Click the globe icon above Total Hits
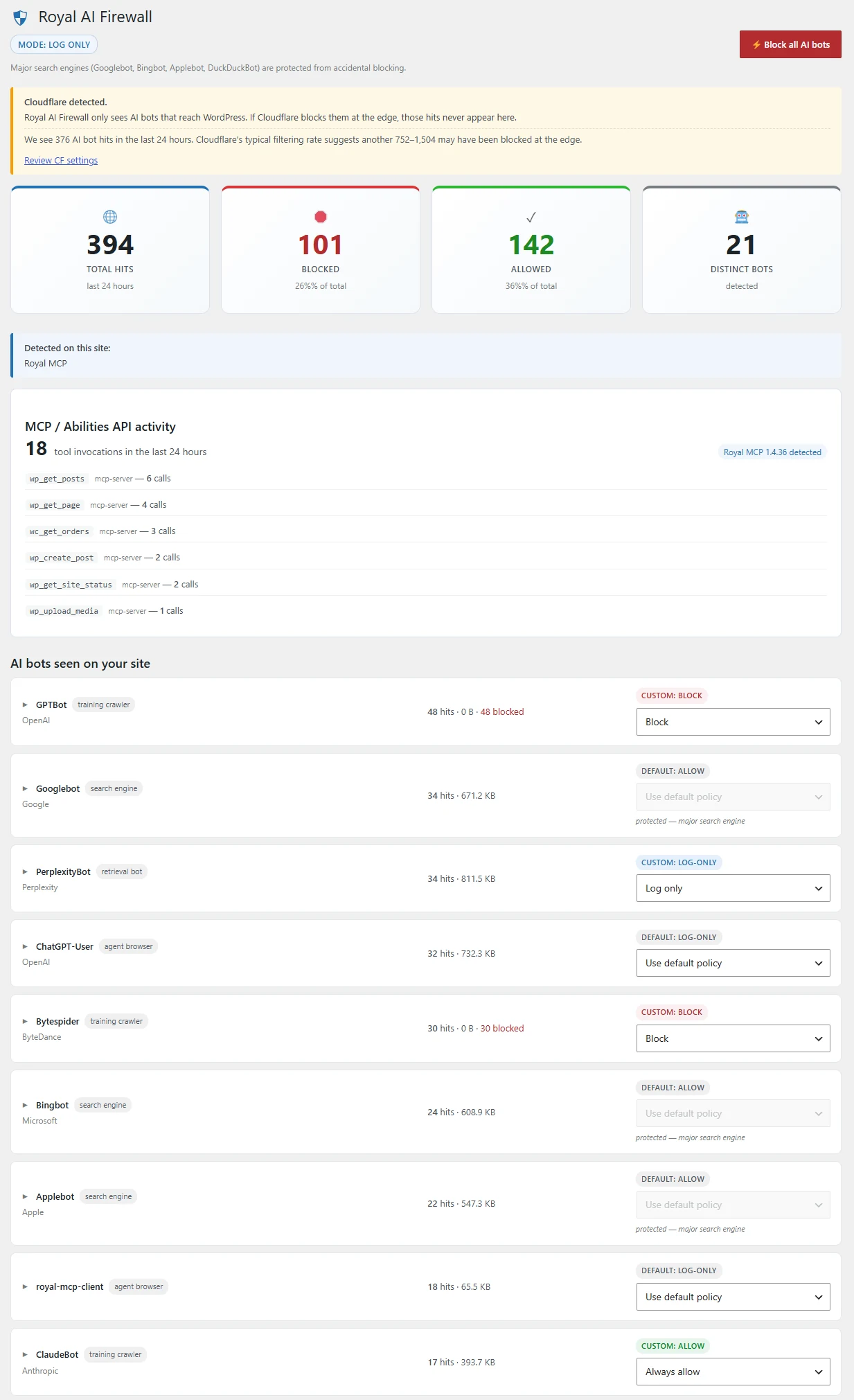Image resolution: width=854 pixels, height=1400 pixels. pos(110,217)
